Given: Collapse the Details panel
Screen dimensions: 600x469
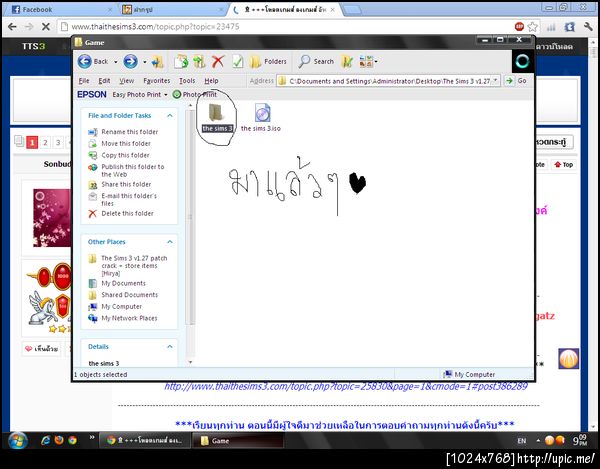Looking at the screenshot, I should (170, 347).
